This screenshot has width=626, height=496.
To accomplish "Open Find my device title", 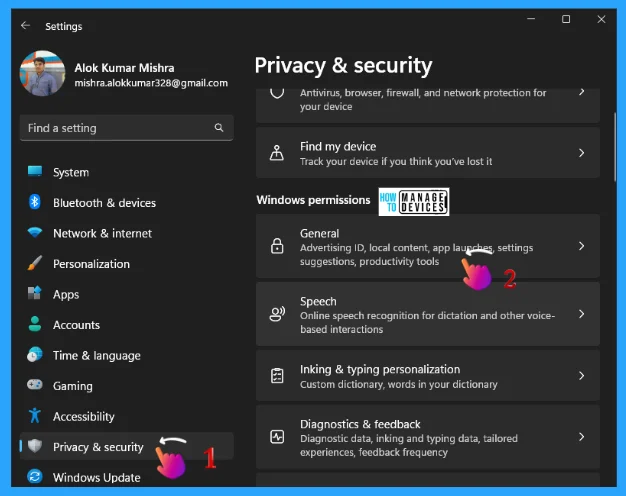I will (338, 147).
